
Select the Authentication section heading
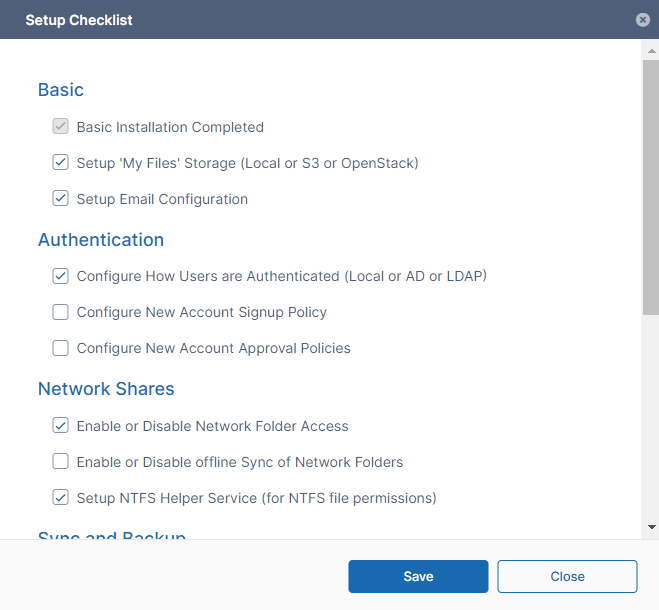click(101, 240)
